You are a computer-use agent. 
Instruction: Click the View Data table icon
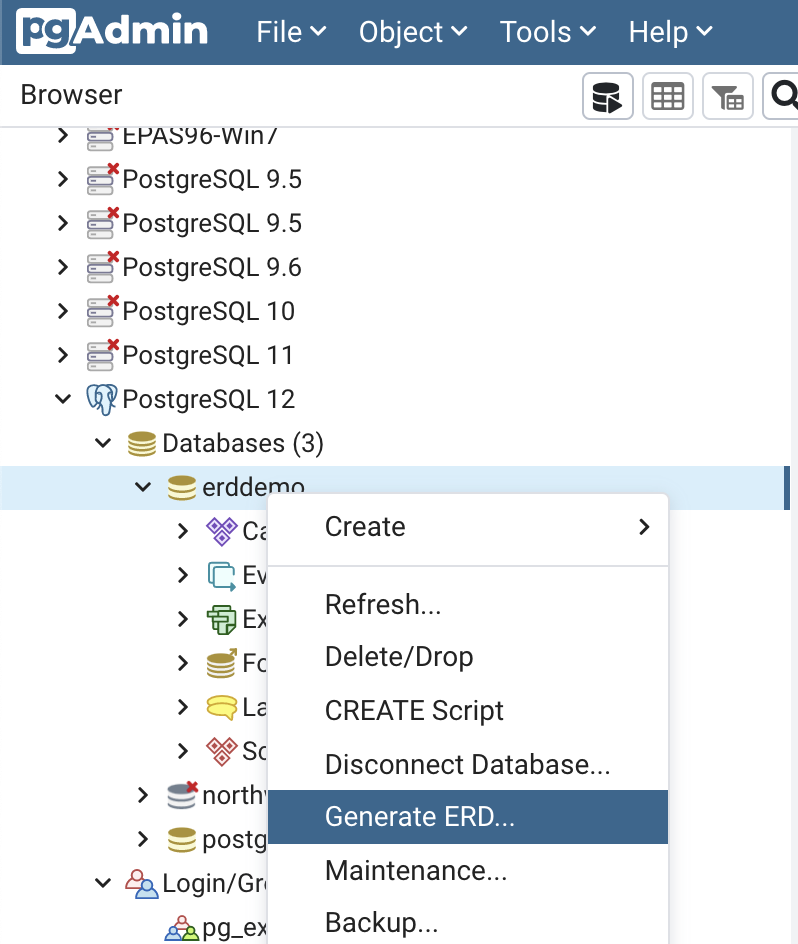[x=667, y=97]
